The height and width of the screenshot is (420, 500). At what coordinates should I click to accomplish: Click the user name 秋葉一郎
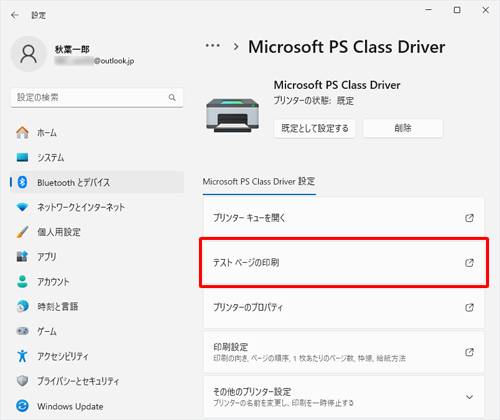pyautogui.click(x=72, y=49)
